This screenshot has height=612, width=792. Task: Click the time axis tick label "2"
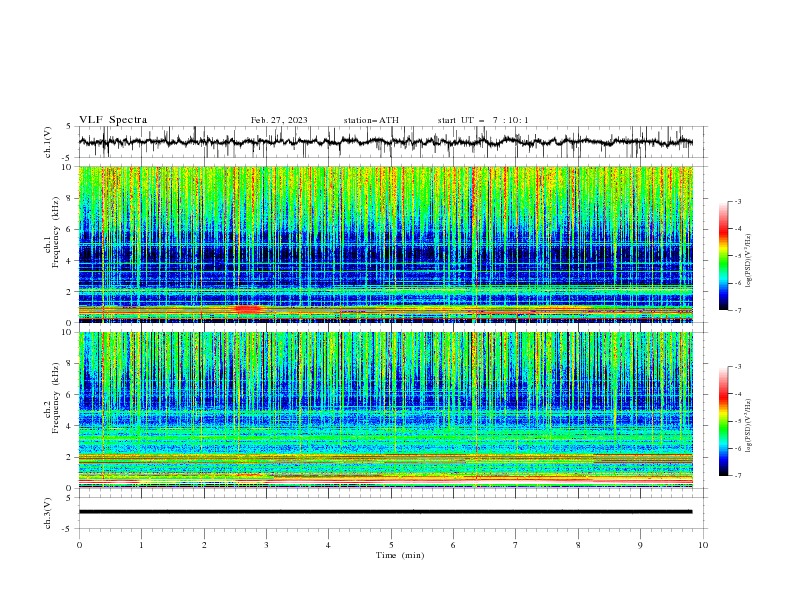click(x=204, y=545)
